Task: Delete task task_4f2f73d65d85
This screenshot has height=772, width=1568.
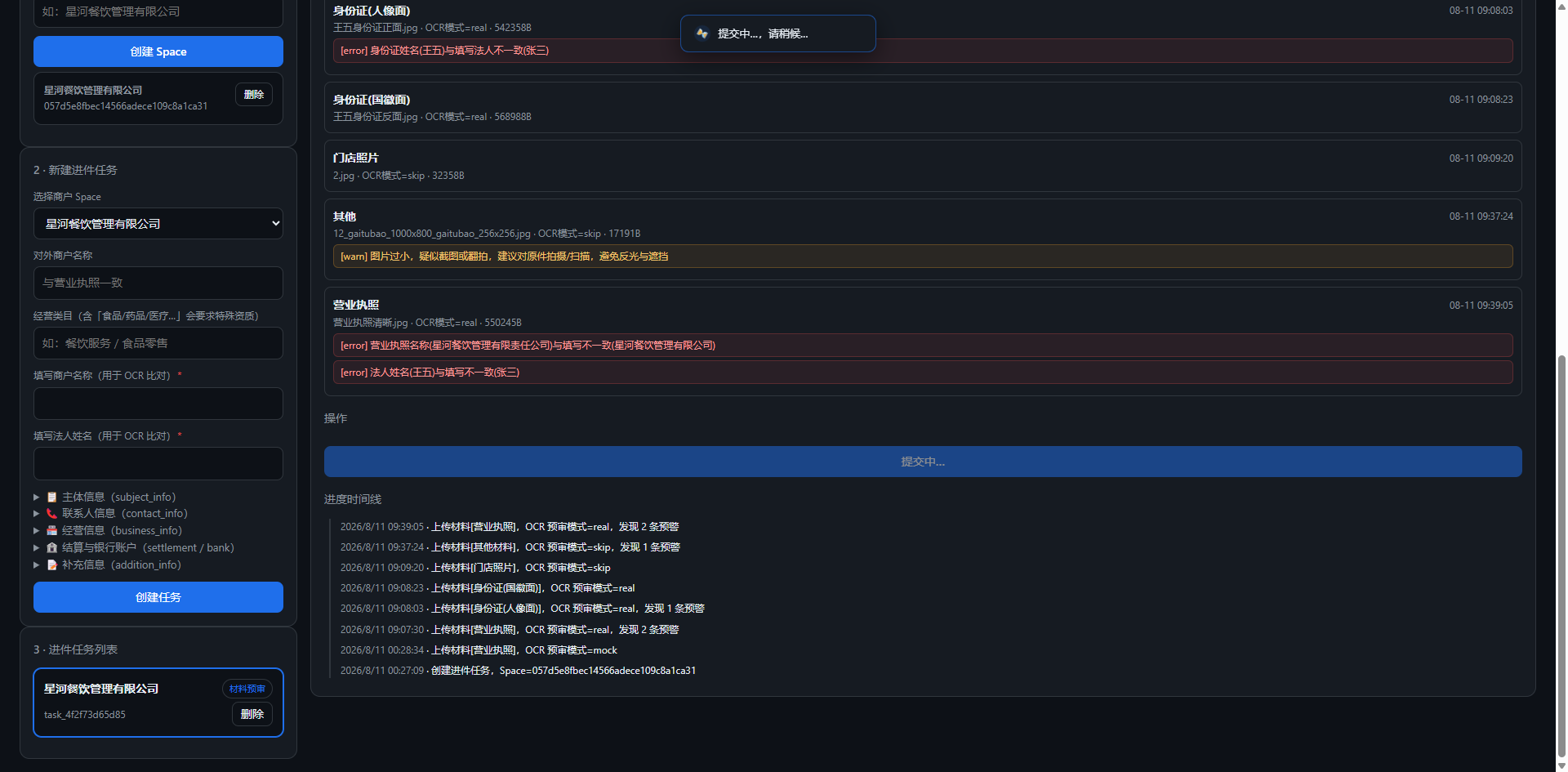Action: pyautogui.click(x=252, y=714)
